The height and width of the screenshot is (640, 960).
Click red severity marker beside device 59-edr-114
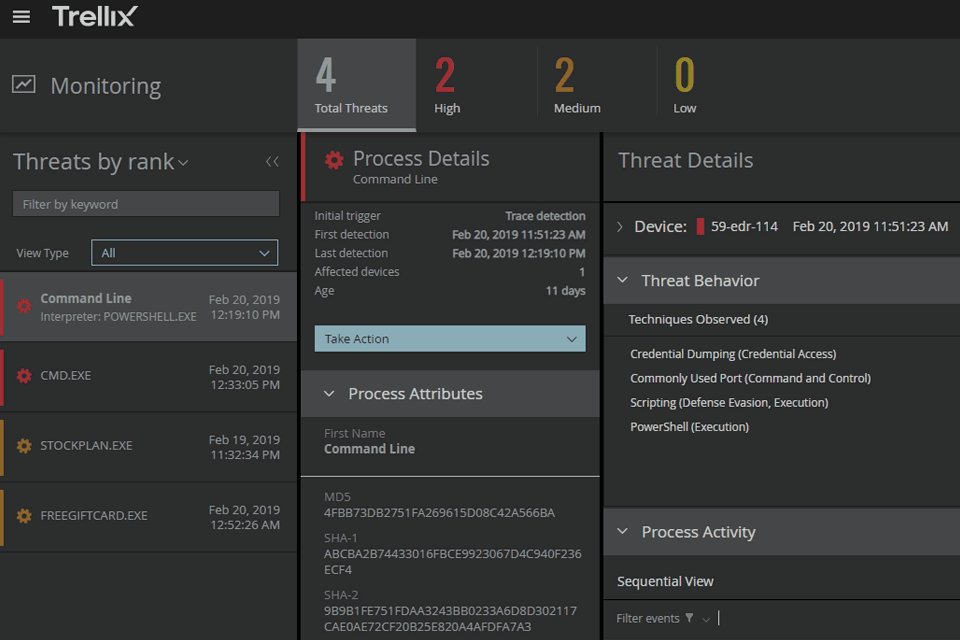(x=700, y=227)
